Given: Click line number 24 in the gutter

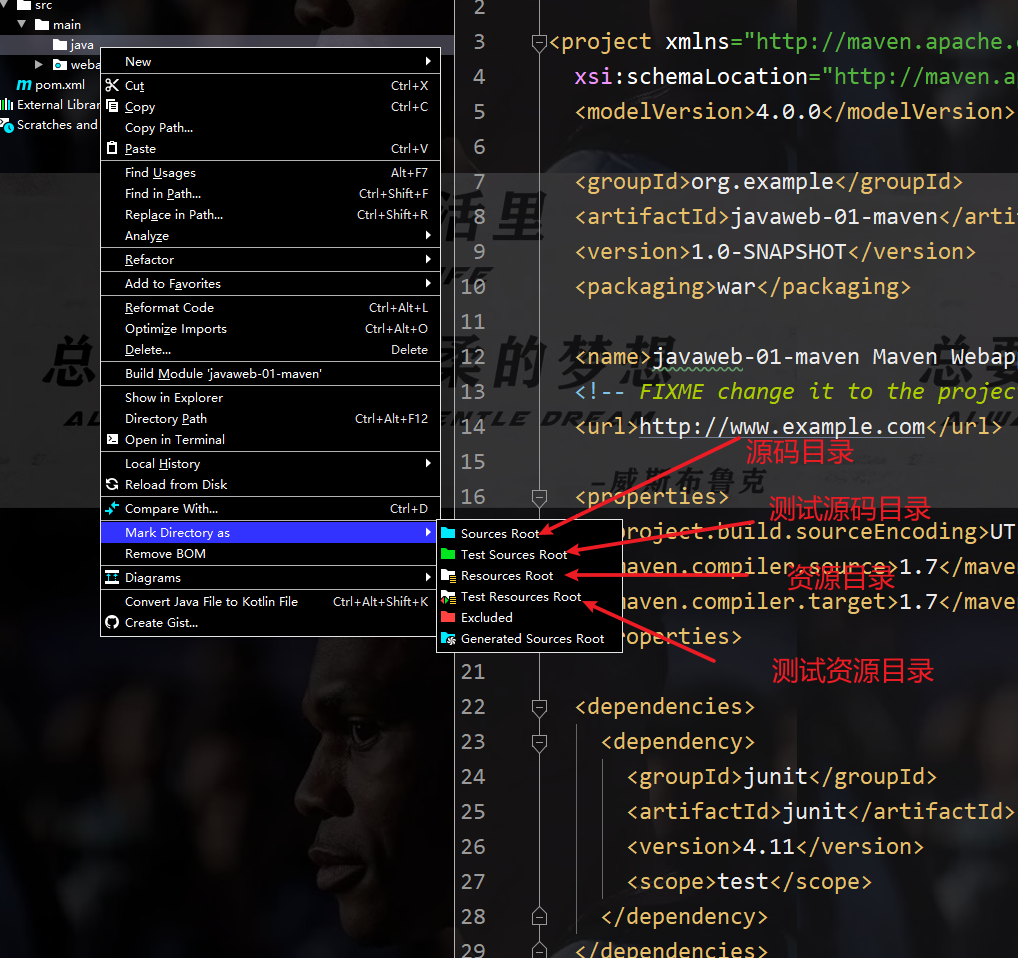Looking at the screenshot, I should [x=473, y=777].
